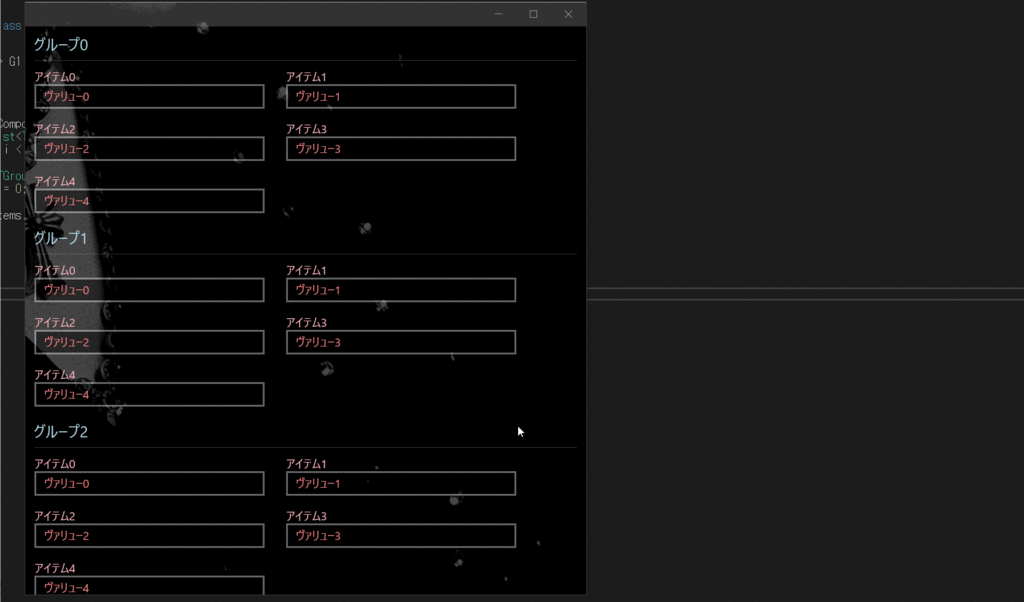Select the アイテム4 text box in グループ1

(150, 394)
